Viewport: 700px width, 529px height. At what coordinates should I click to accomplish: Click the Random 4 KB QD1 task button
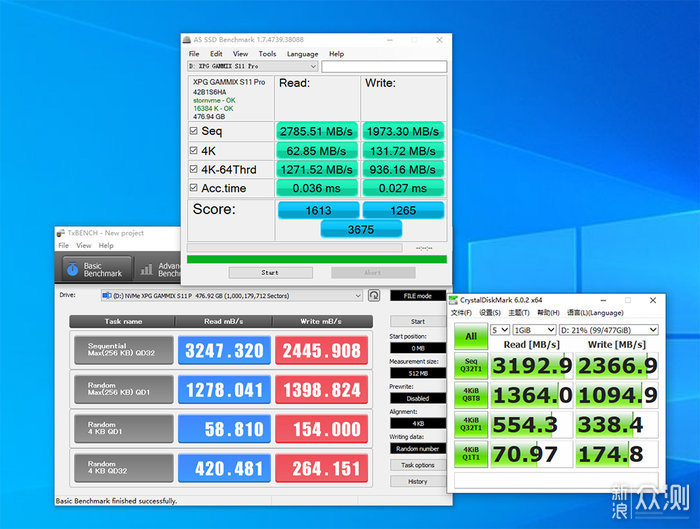[x=124, y=429]
